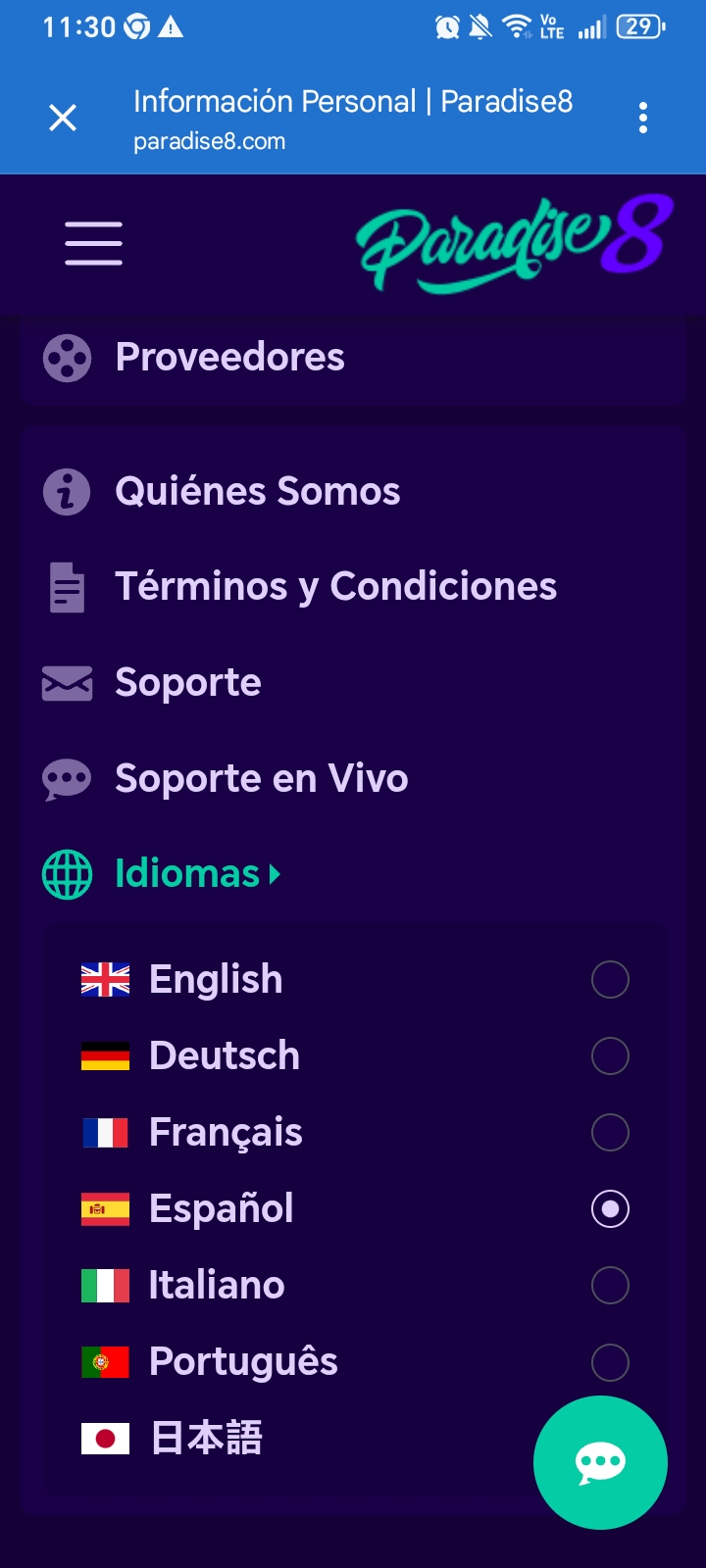The height and width of the screenshot is (1568, 706).
Task: Click the Idiomas globe icon
Action: [x=67, y=874]
